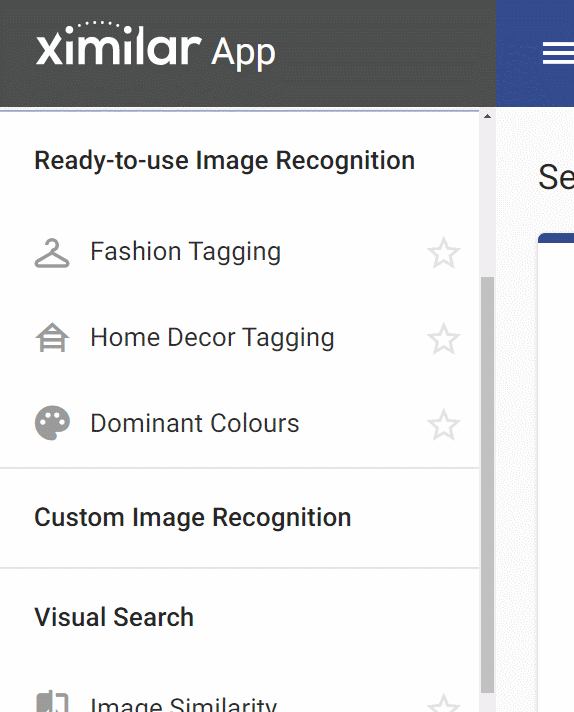Click the sidebar vertical scrollbar thumb
The width and height of the screenshot is (574, 712).
(x=487, y=485)
